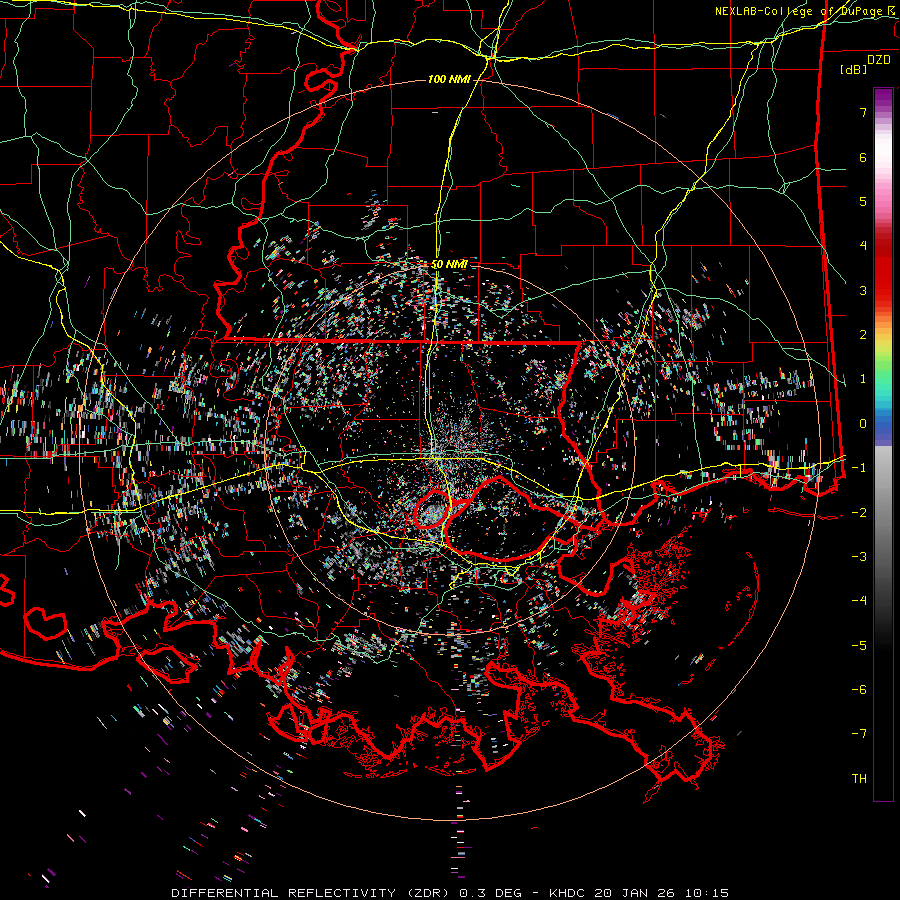This screenshot has width=900, height=900.
Task: Click the -5 value on color scale
Action: 859,646
